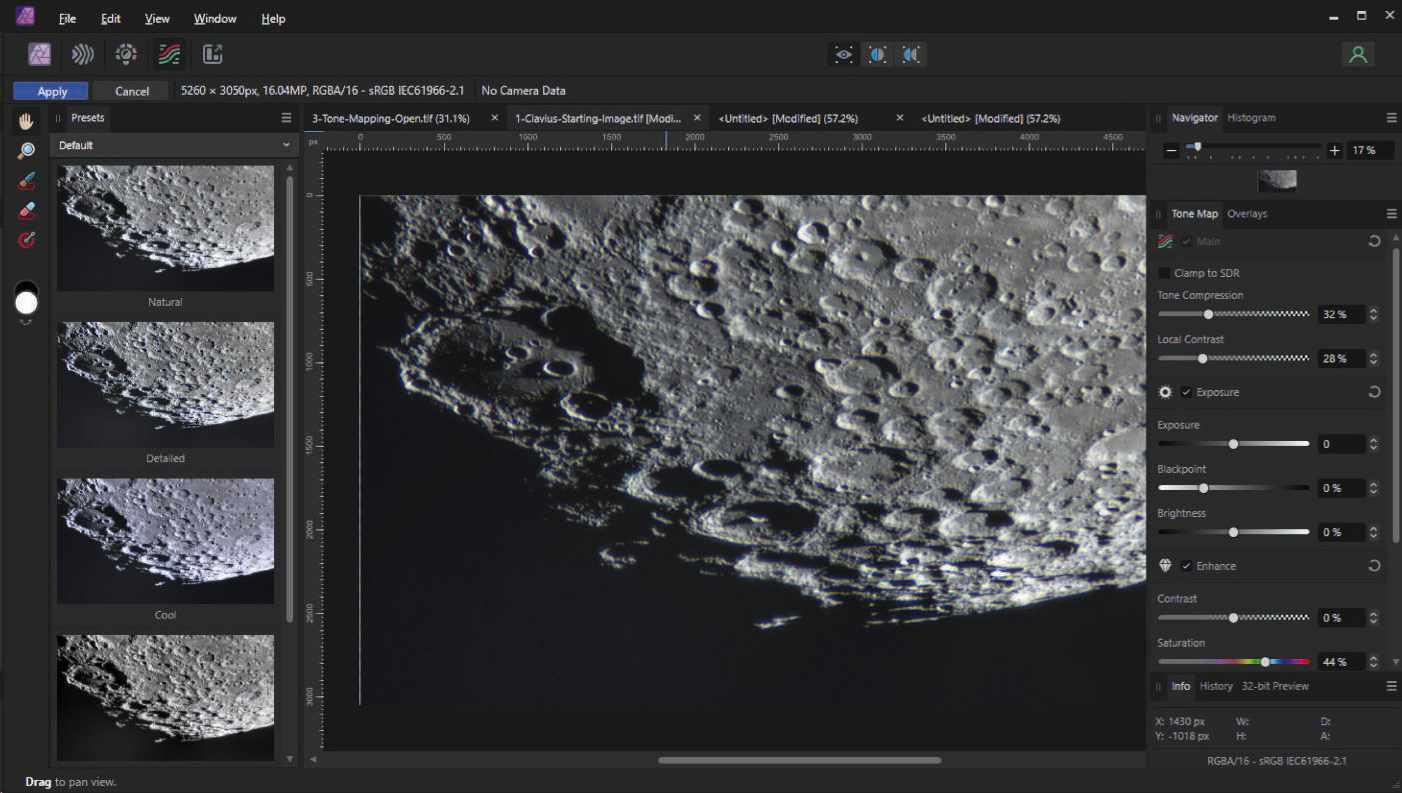Click the Apply button

tap(52, 91)
